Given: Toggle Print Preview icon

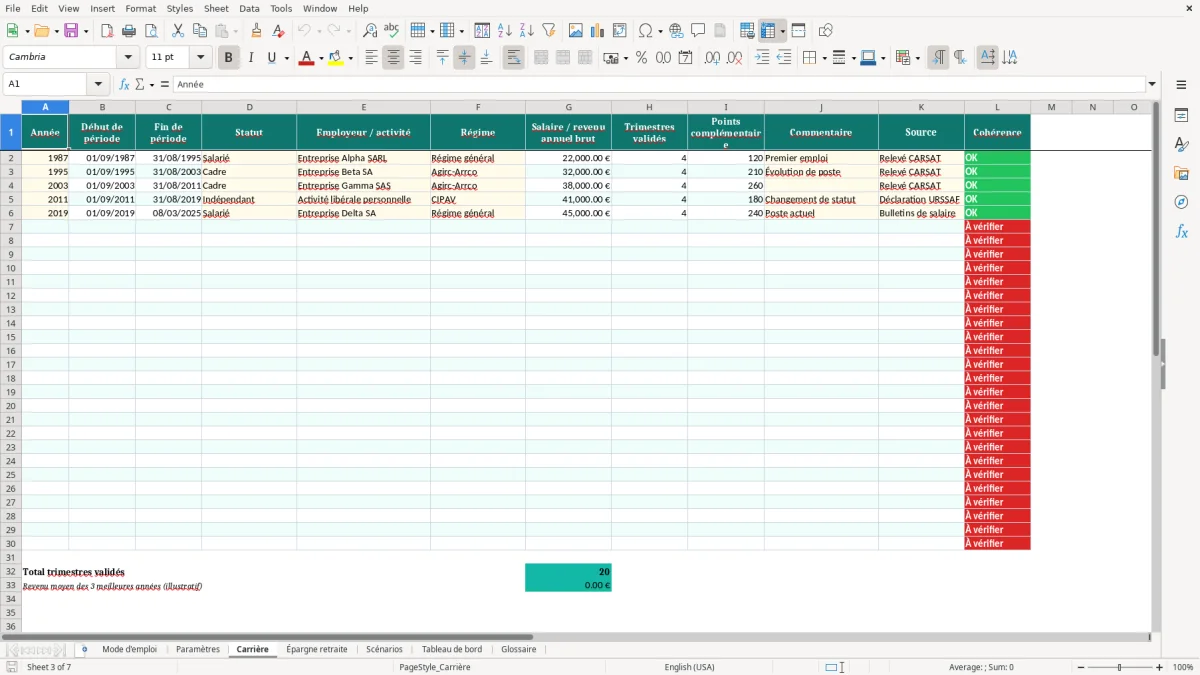Looking at the screenshot, I should (x=151, y=30).
